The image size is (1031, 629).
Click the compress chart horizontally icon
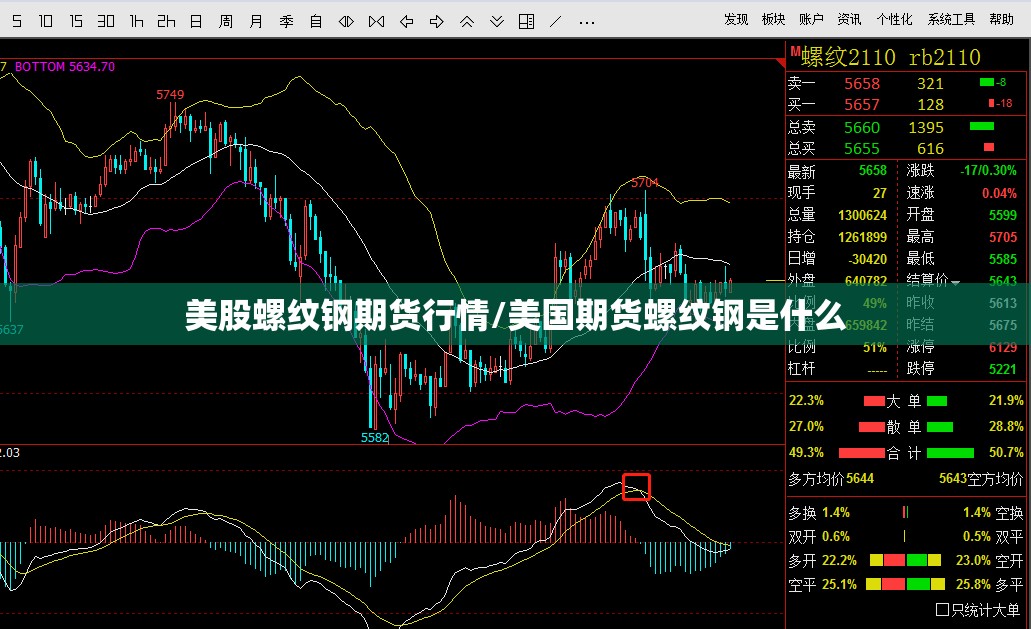(x=377, y=22)
